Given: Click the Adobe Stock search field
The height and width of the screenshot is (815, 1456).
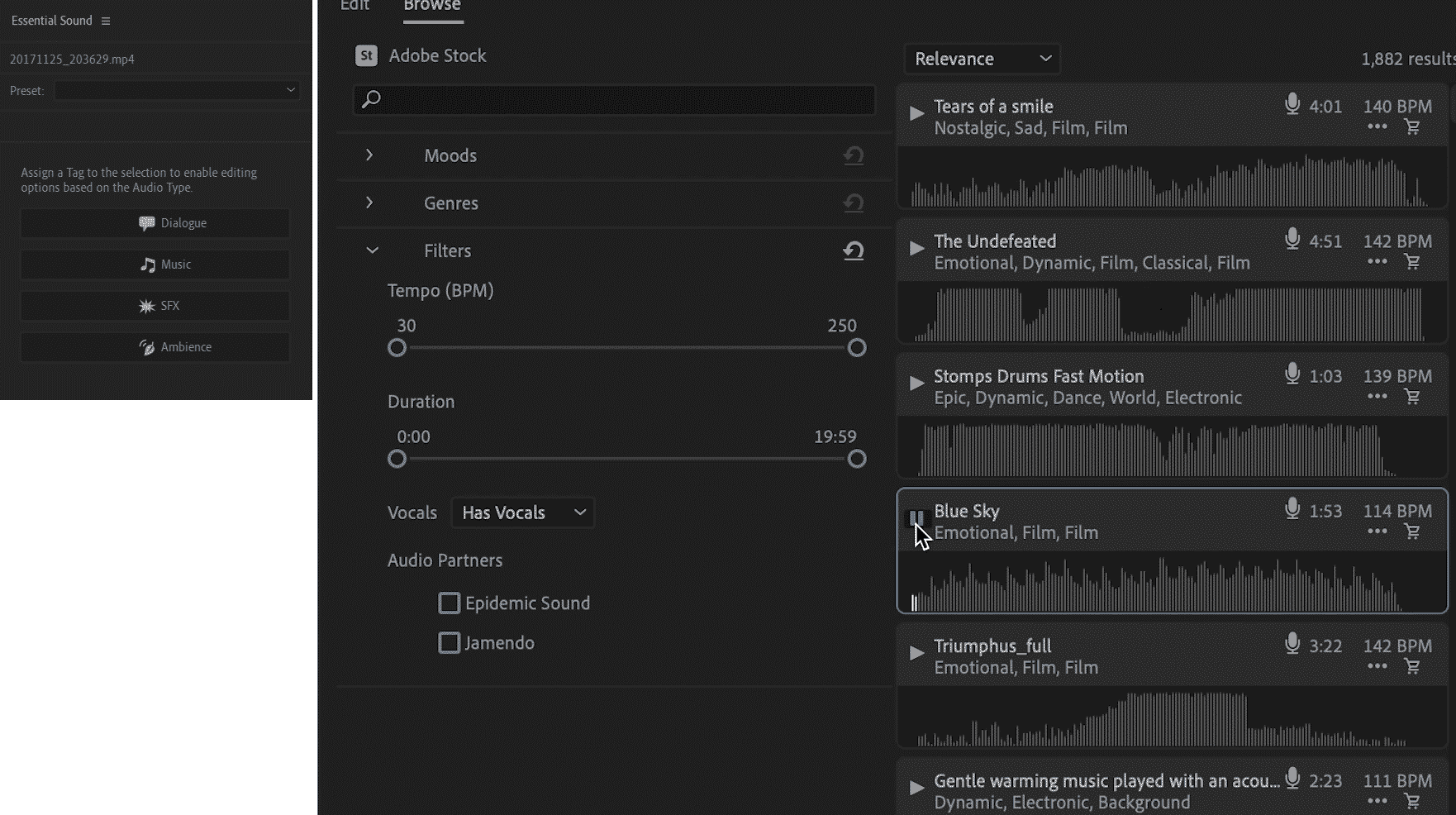Looking at the screenshot, I should (x=614, y=99).
